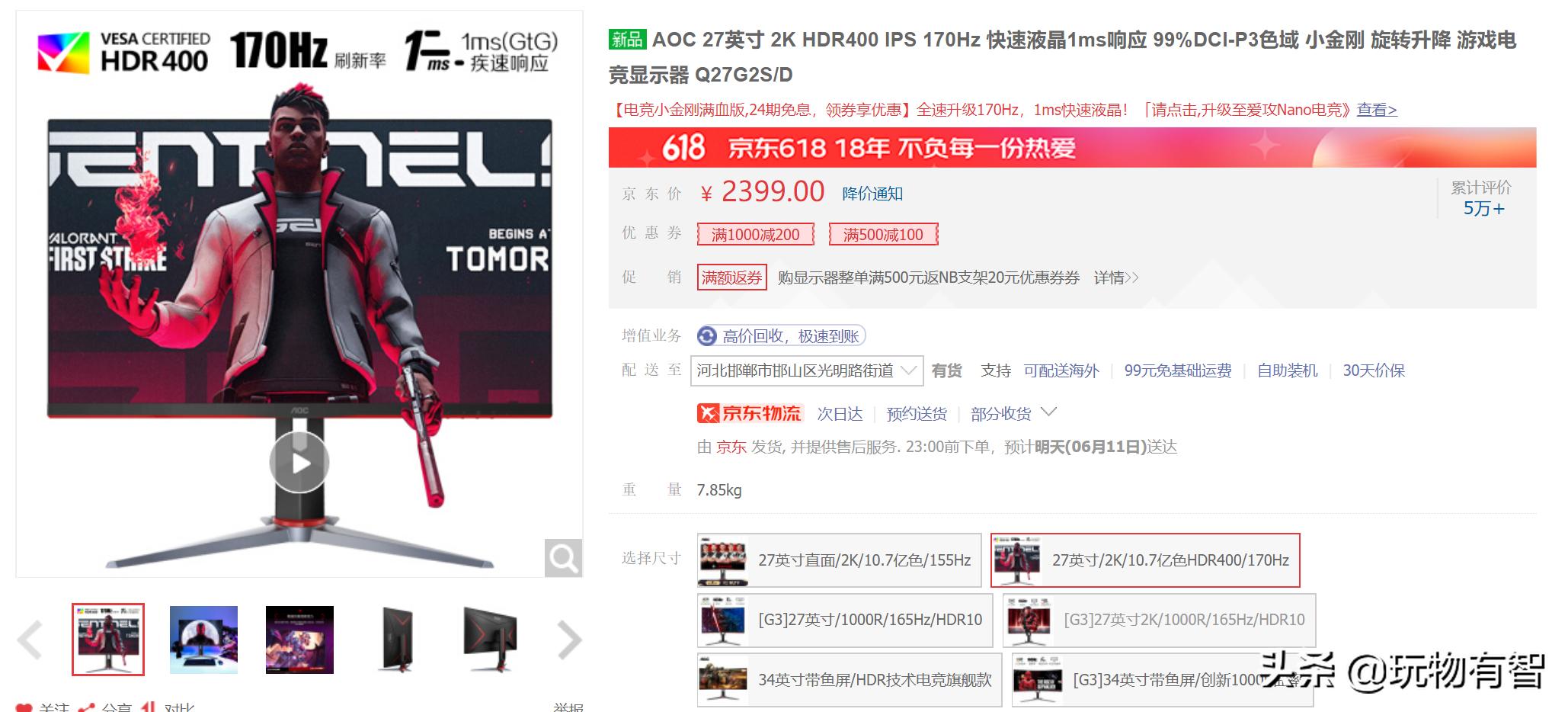Show next thumbnails with right arrow
The width and height of the screenshot is (1568, 712).
(x=569, y=640)
